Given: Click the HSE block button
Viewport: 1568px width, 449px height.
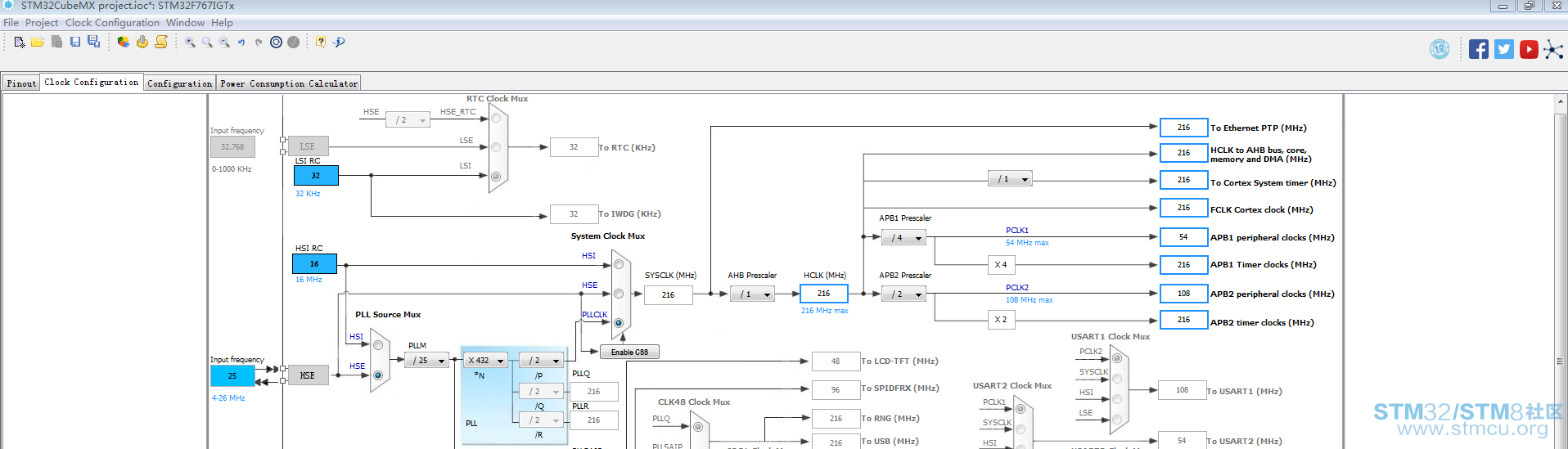Looking at the screenshot, I should point(308,375).
